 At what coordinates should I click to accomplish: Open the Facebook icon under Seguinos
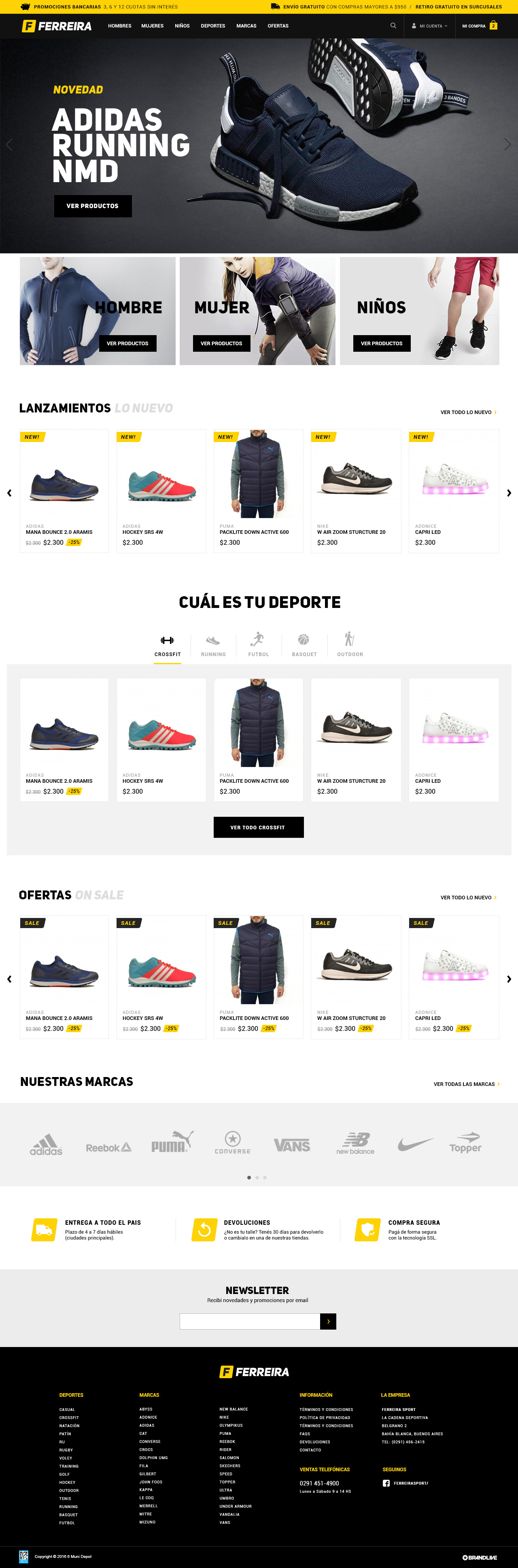[x=386, y=1483]
